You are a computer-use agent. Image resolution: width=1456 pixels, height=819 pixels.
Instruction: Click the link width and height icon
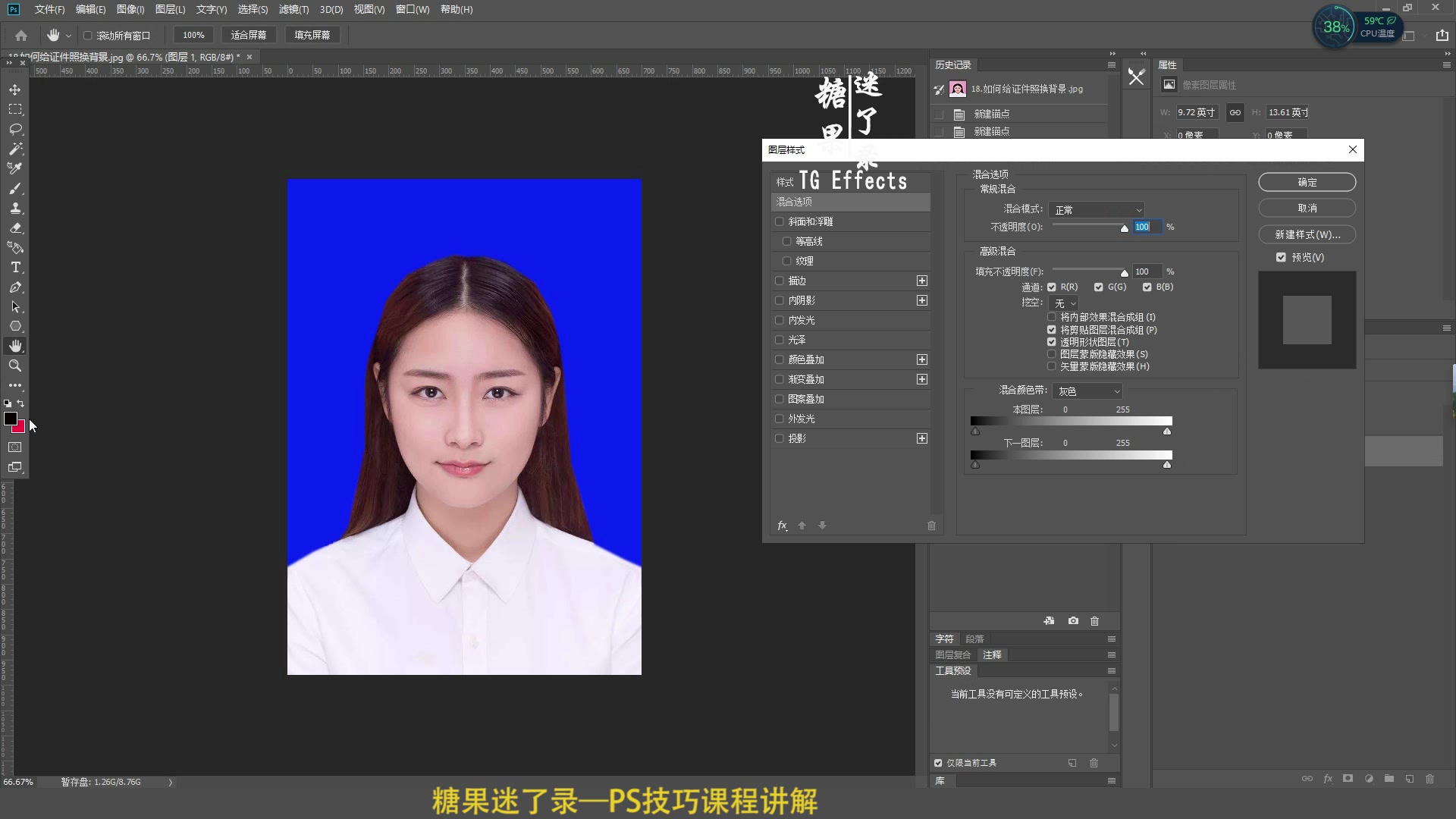1235,112
